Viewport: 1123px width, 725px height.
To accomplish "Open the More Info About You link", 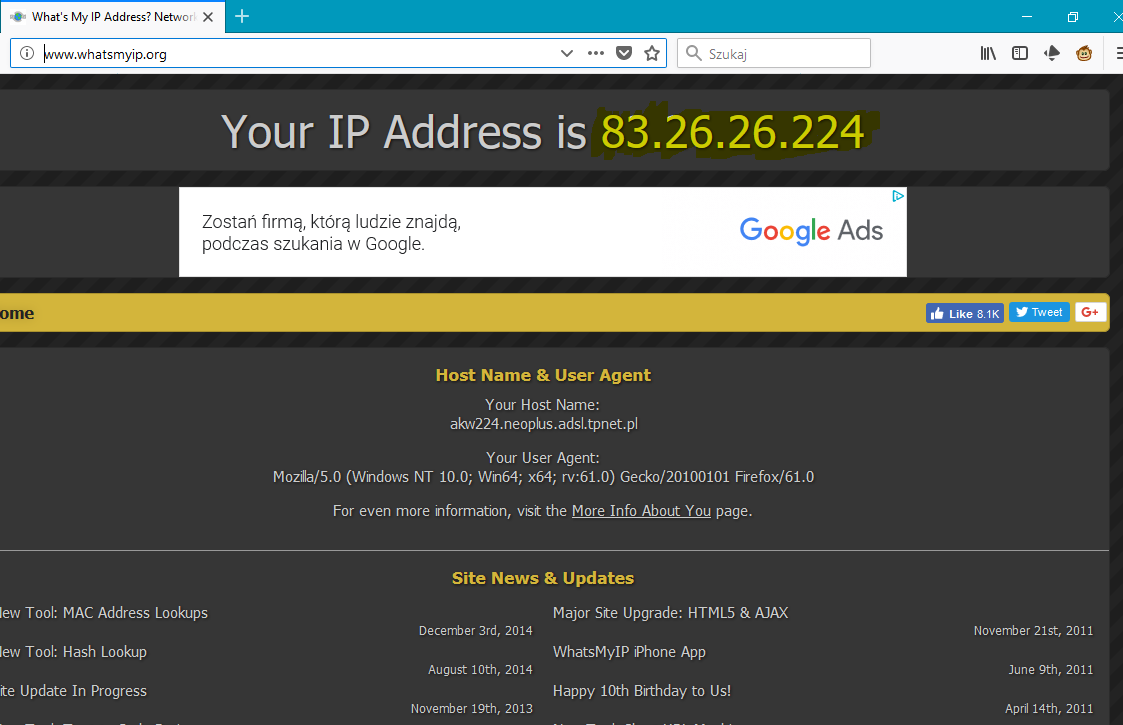I will (641, 511).
